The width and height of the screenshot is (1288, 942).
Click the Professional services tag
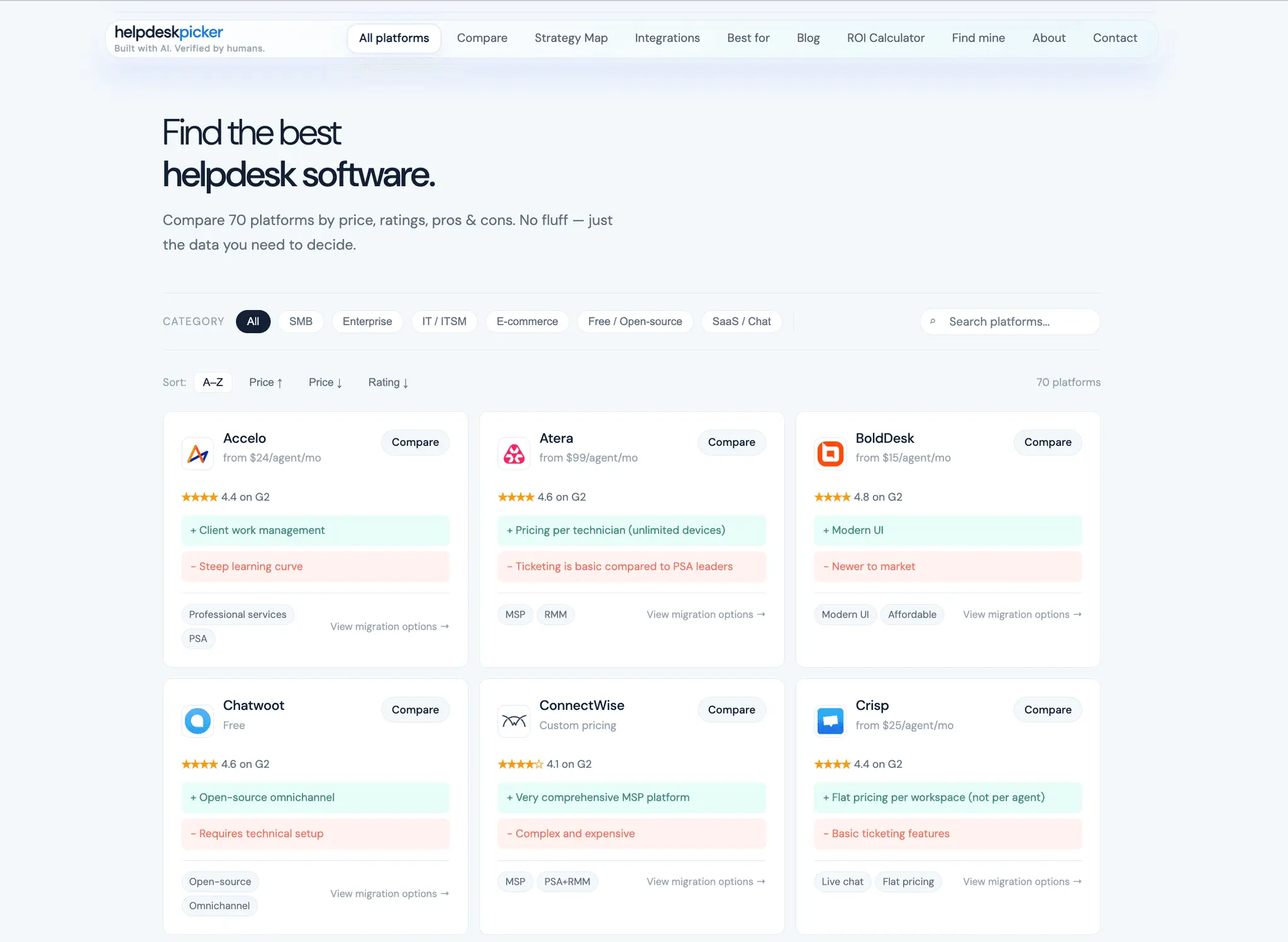(238, 614)
